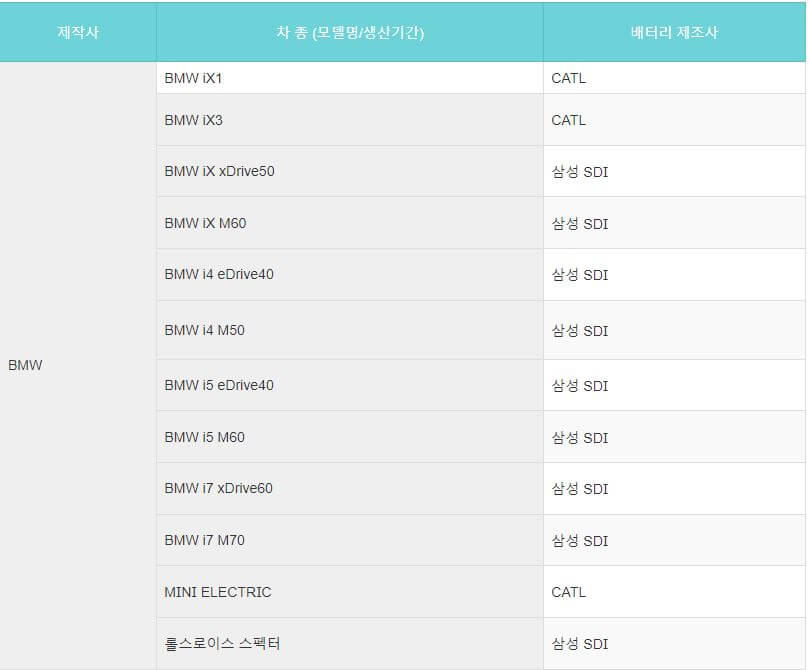Select the MINI ELECTRIC cell
The image size is (809, 670).
coord(350,592)
